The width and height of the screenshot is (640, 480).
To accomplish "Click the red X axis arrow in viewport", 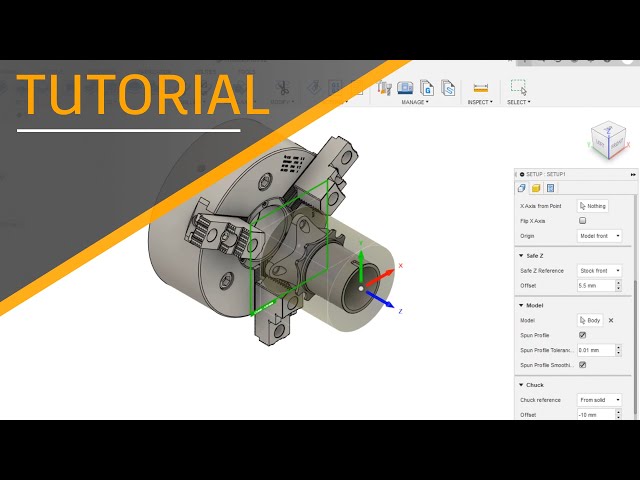I will [380, 277].
